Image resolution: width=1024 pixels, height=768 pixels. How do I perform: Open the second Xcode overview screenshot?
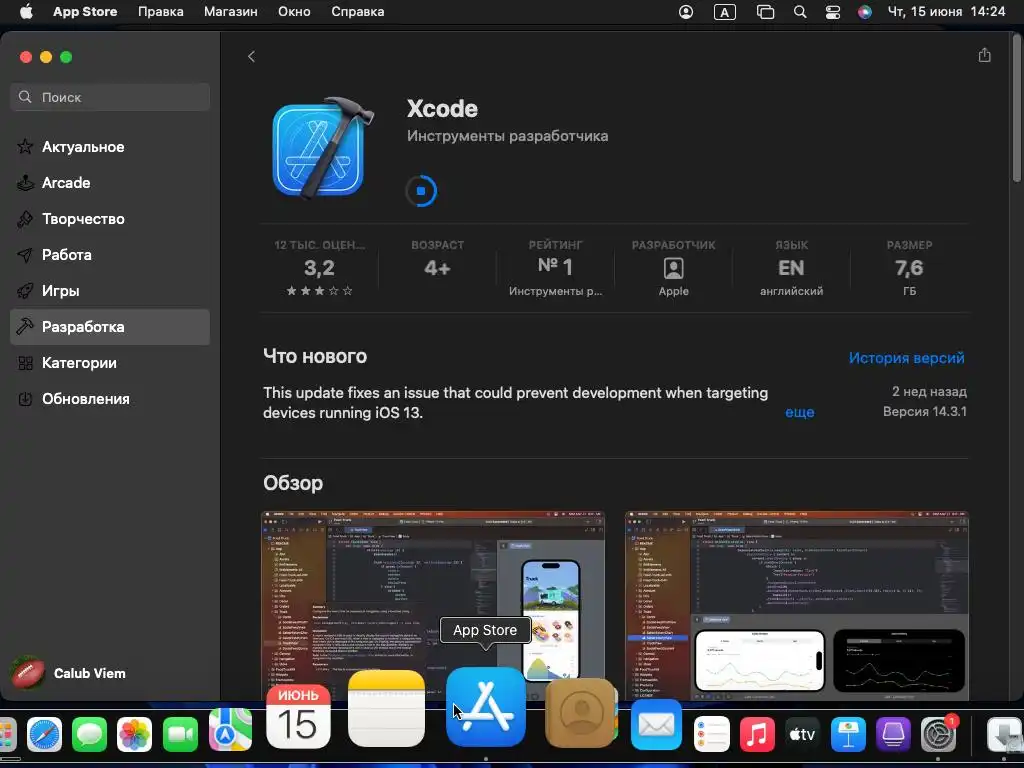[x=797, y=605]
